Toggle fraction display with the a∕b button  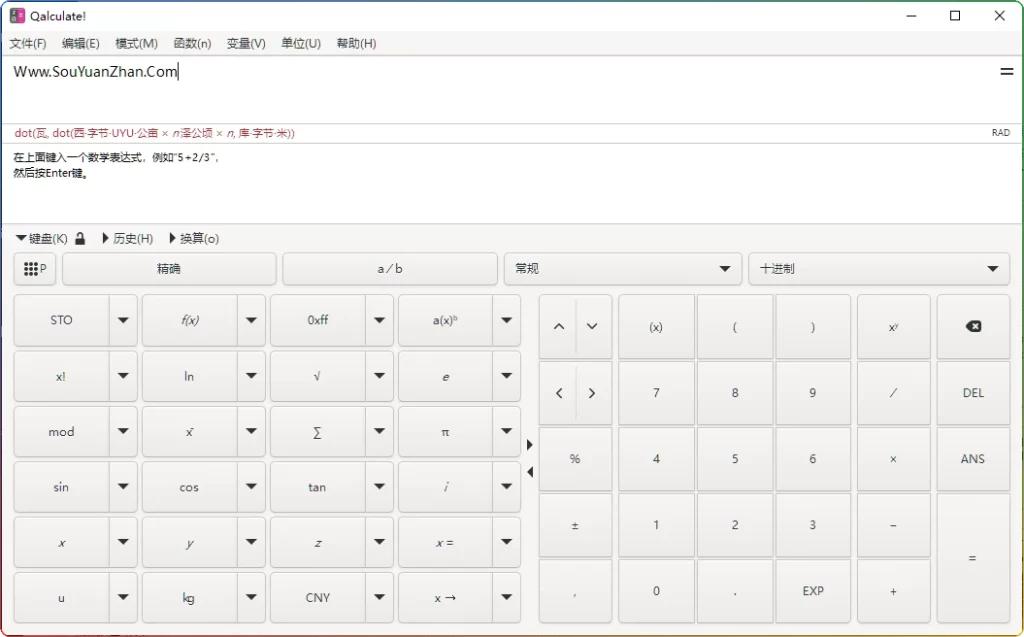(389, 268)
